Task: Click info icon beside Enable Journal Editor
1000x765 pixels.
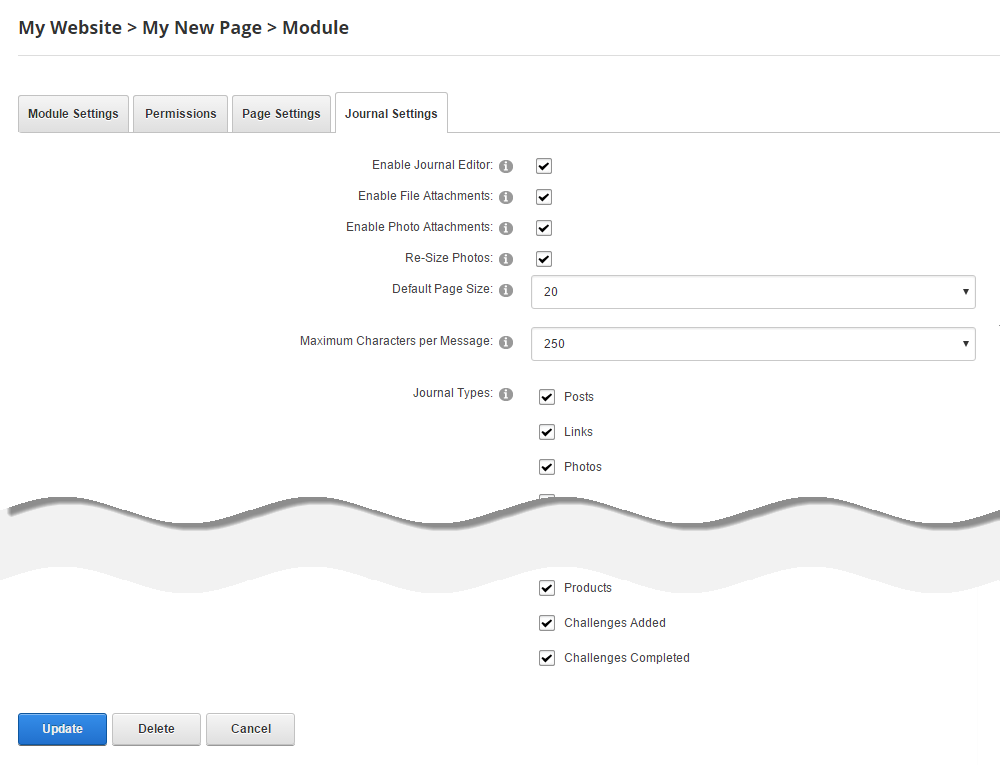Action: click(x=506, y=166)
